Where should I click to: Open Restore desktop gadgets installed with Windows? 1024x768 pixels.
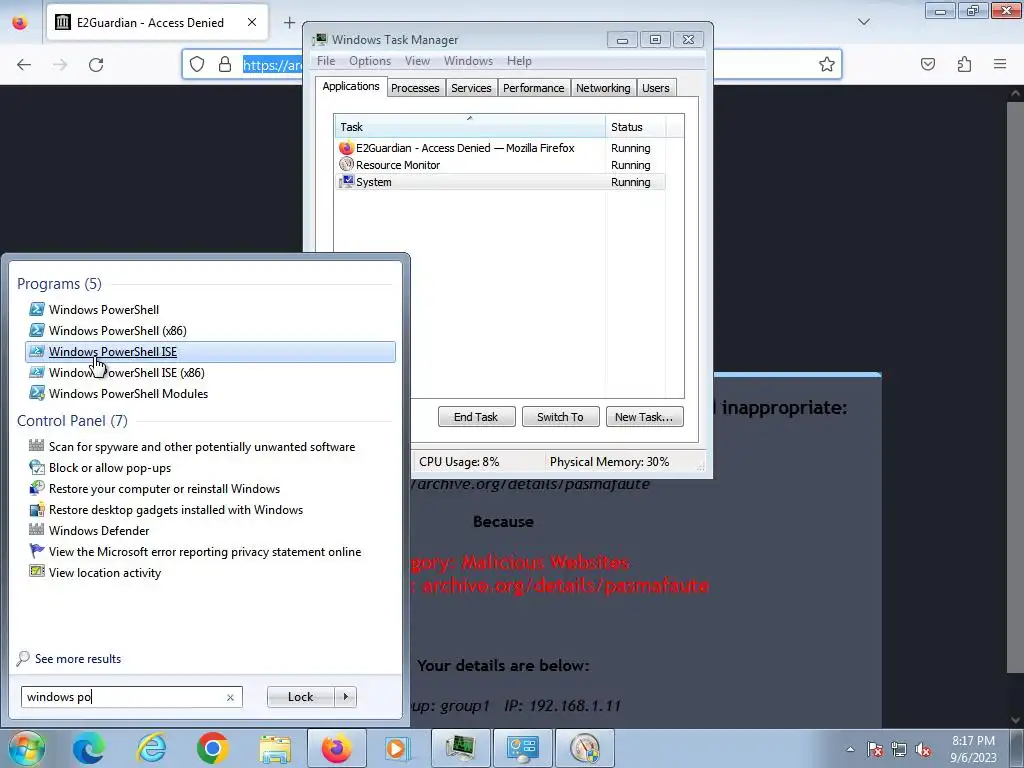[x=176, y=509]
